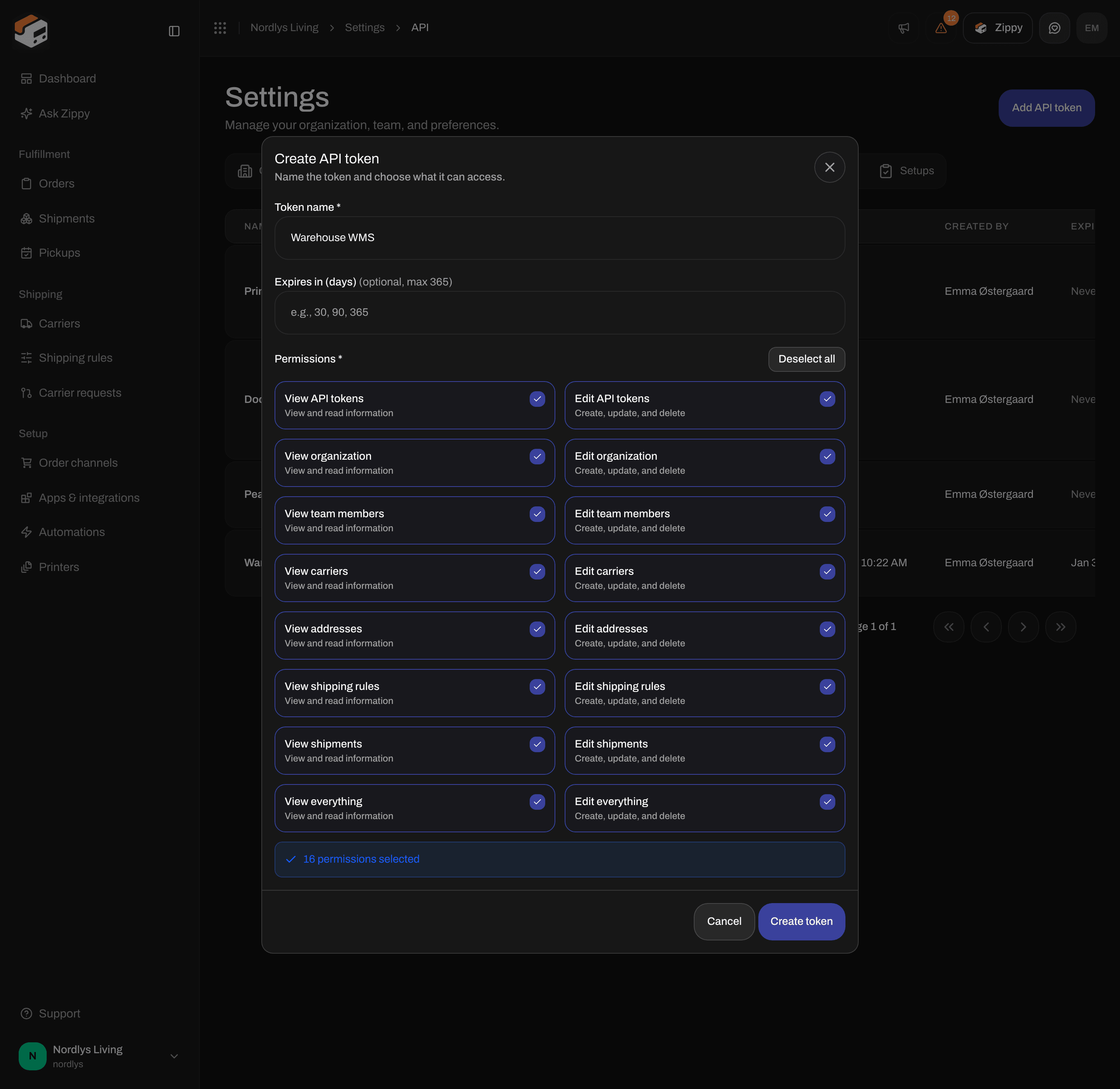Go to first page of table

[948, 627]
